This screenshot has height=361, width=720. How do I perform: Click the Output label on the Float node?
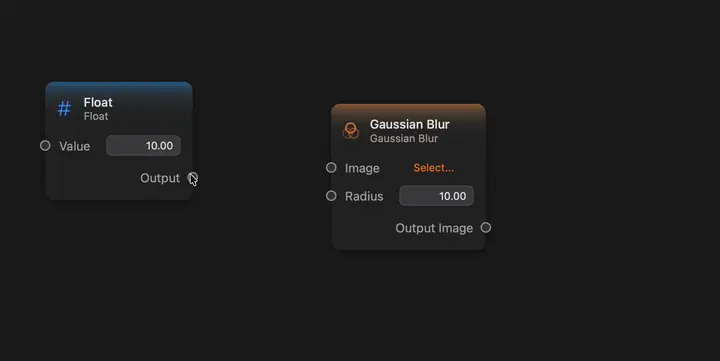click(160, 178)
